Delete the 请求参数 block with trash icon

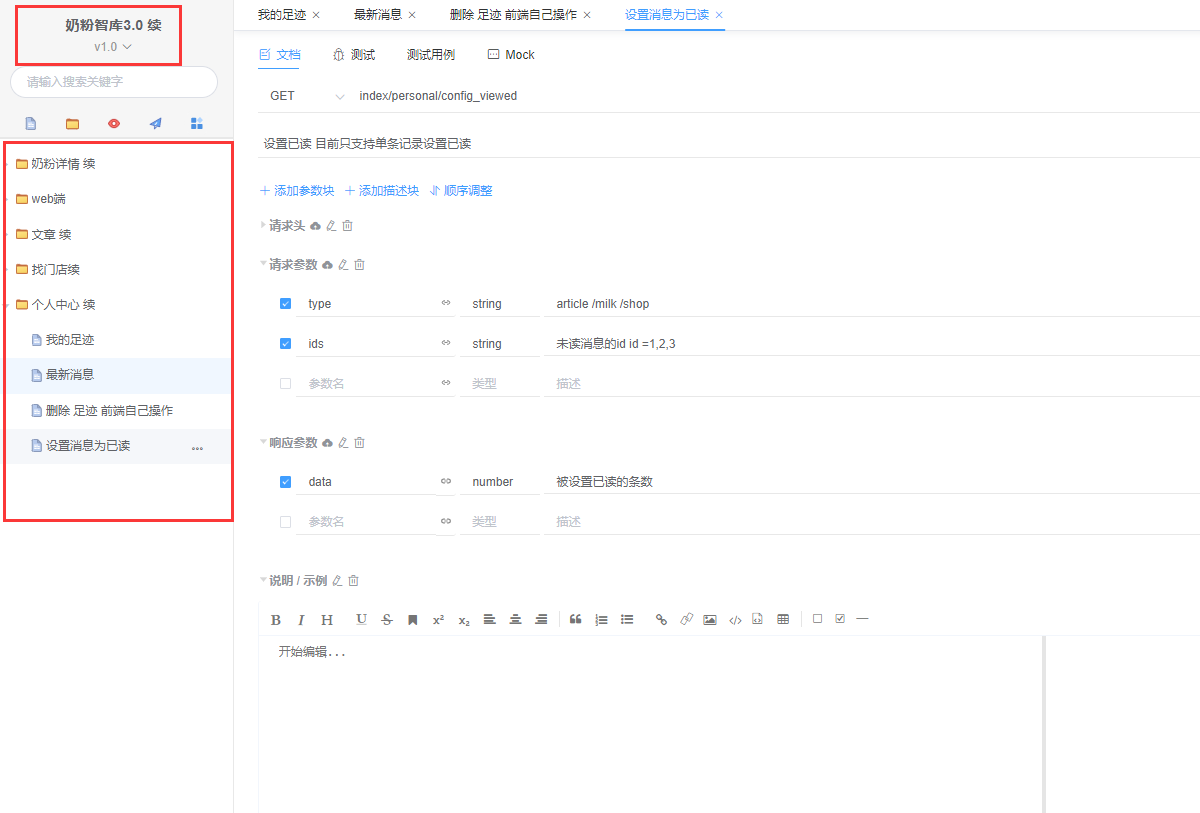(360, 265)
